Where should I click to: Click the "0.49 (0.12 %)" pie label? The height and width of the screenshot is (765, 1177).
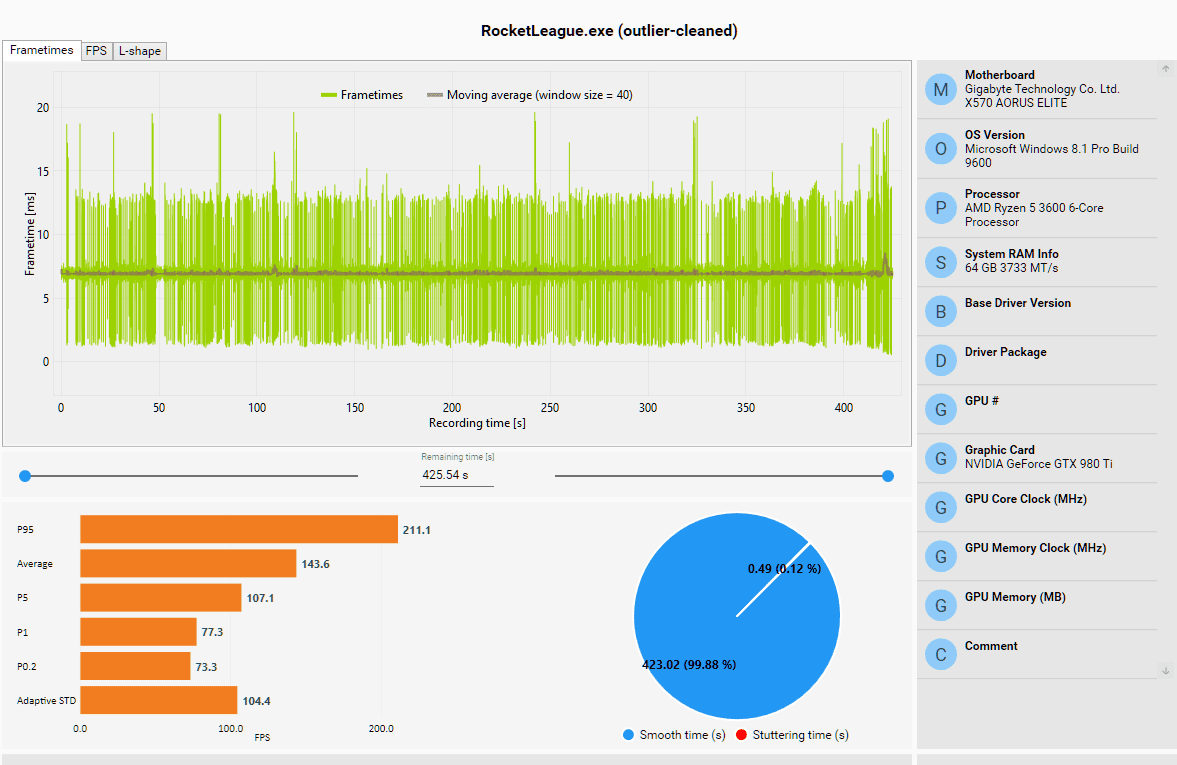[x=784, y=568]
